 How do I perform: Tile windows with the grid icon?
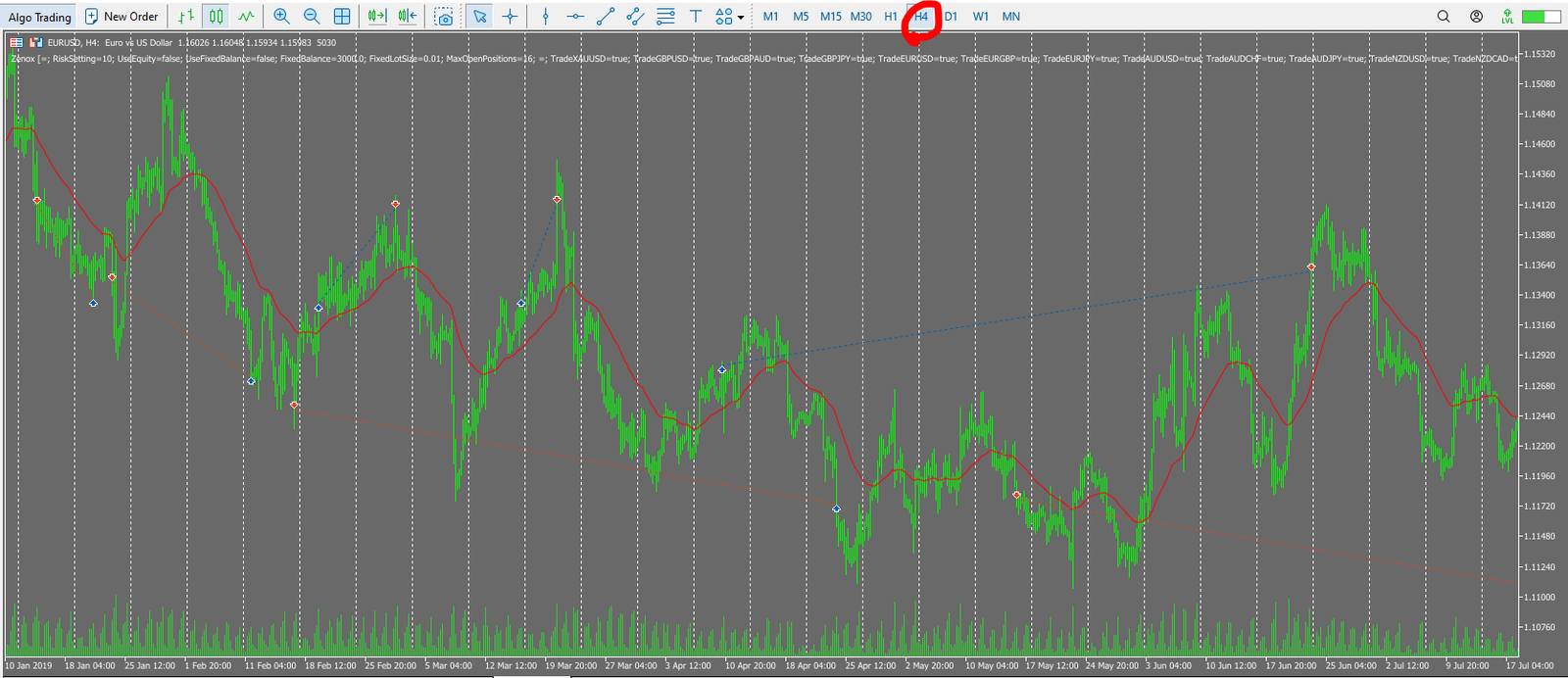coord(342,17)
